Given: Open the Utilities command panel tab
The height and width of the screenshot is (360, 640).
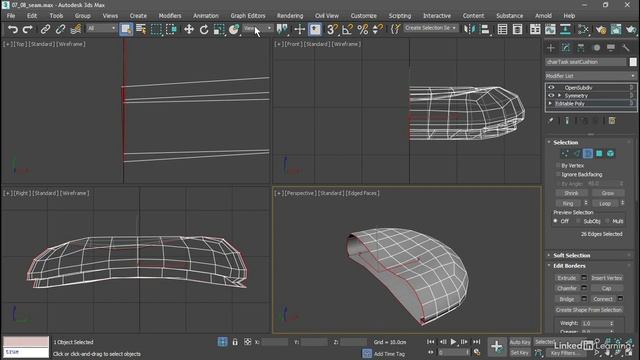Looking at the screenshot, I should [x=626, y=48].
